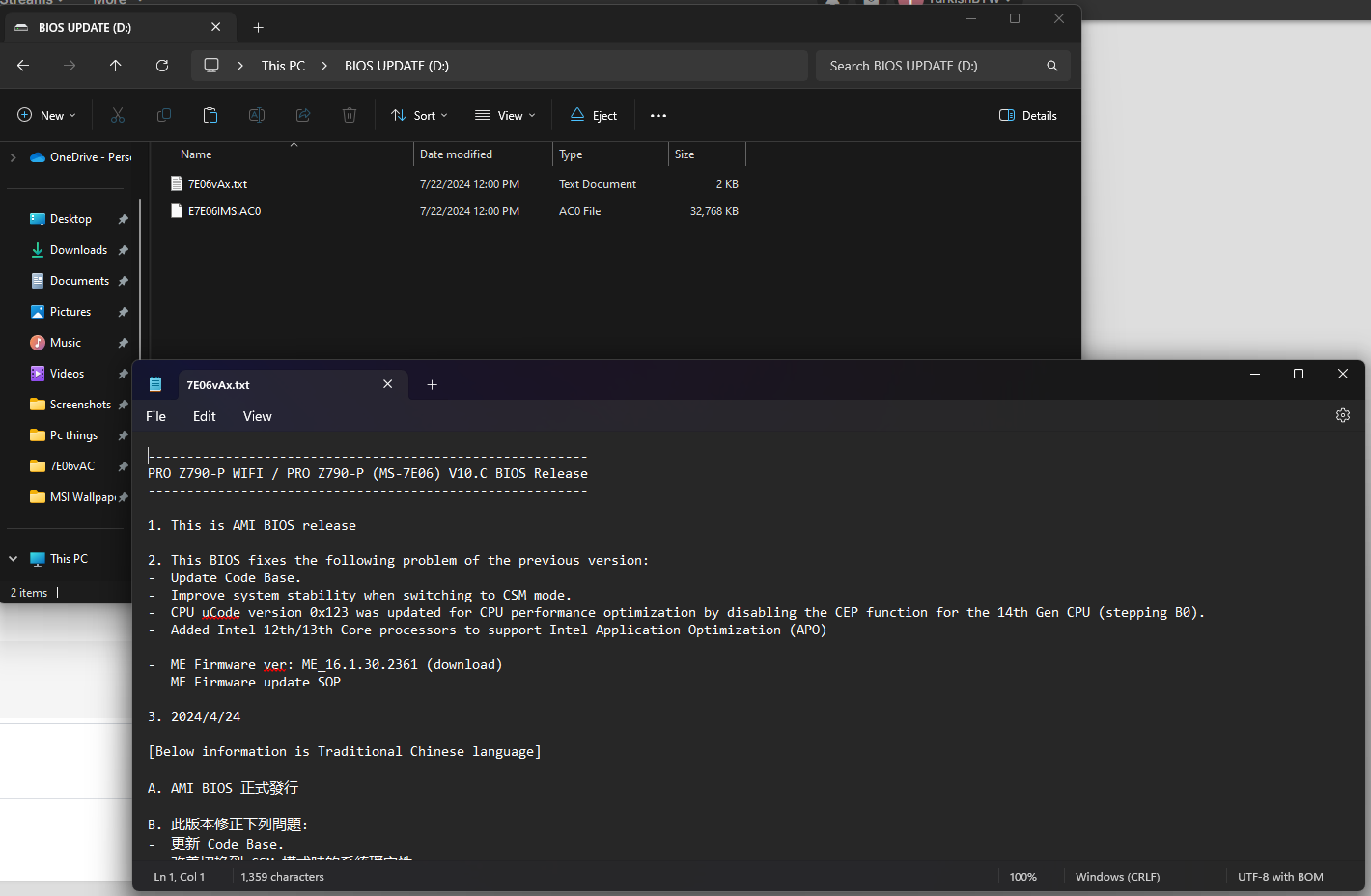Click the Delete trash icon in Explorer
This screenshot has height=896, width=1371.
click(350, 115)
